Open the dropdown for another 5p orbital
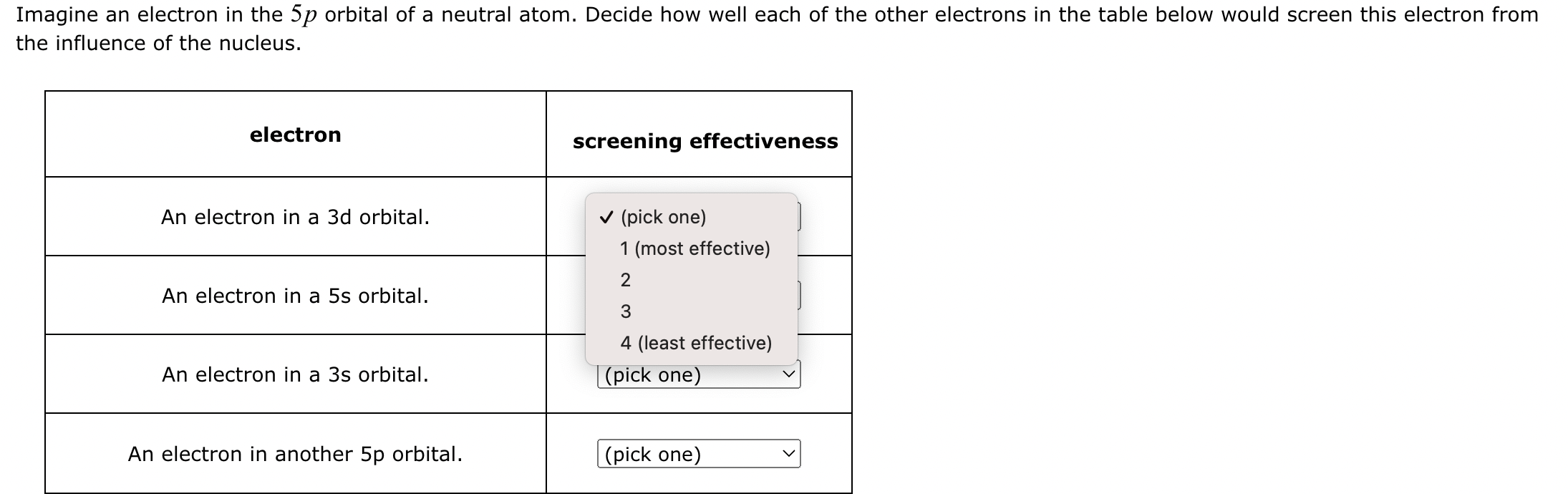Screen dimensions: 1568x494 (698, 454)
